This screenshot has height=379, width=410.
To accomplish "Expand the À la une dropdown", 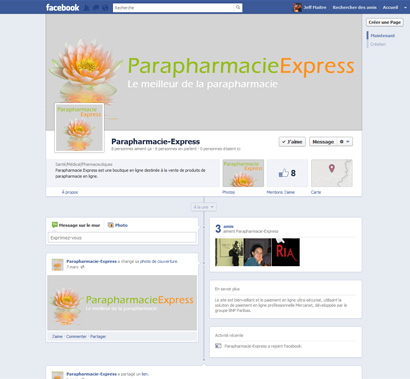I will (204, 207).
